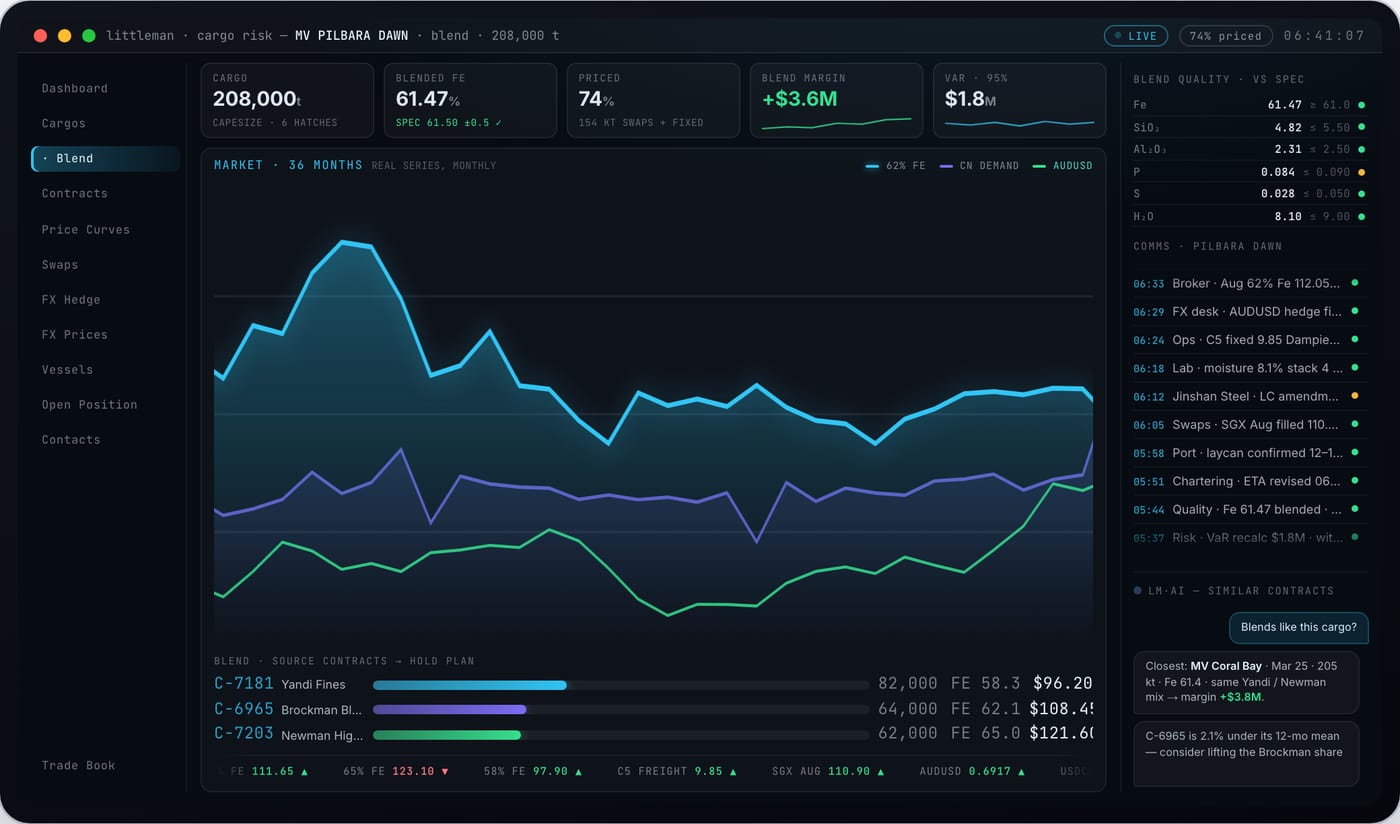The height and width of the screenshot is (824, 1400).
Task: Click the 'Blends like this cargo?' chip
Action: [x=1298, y=628]
